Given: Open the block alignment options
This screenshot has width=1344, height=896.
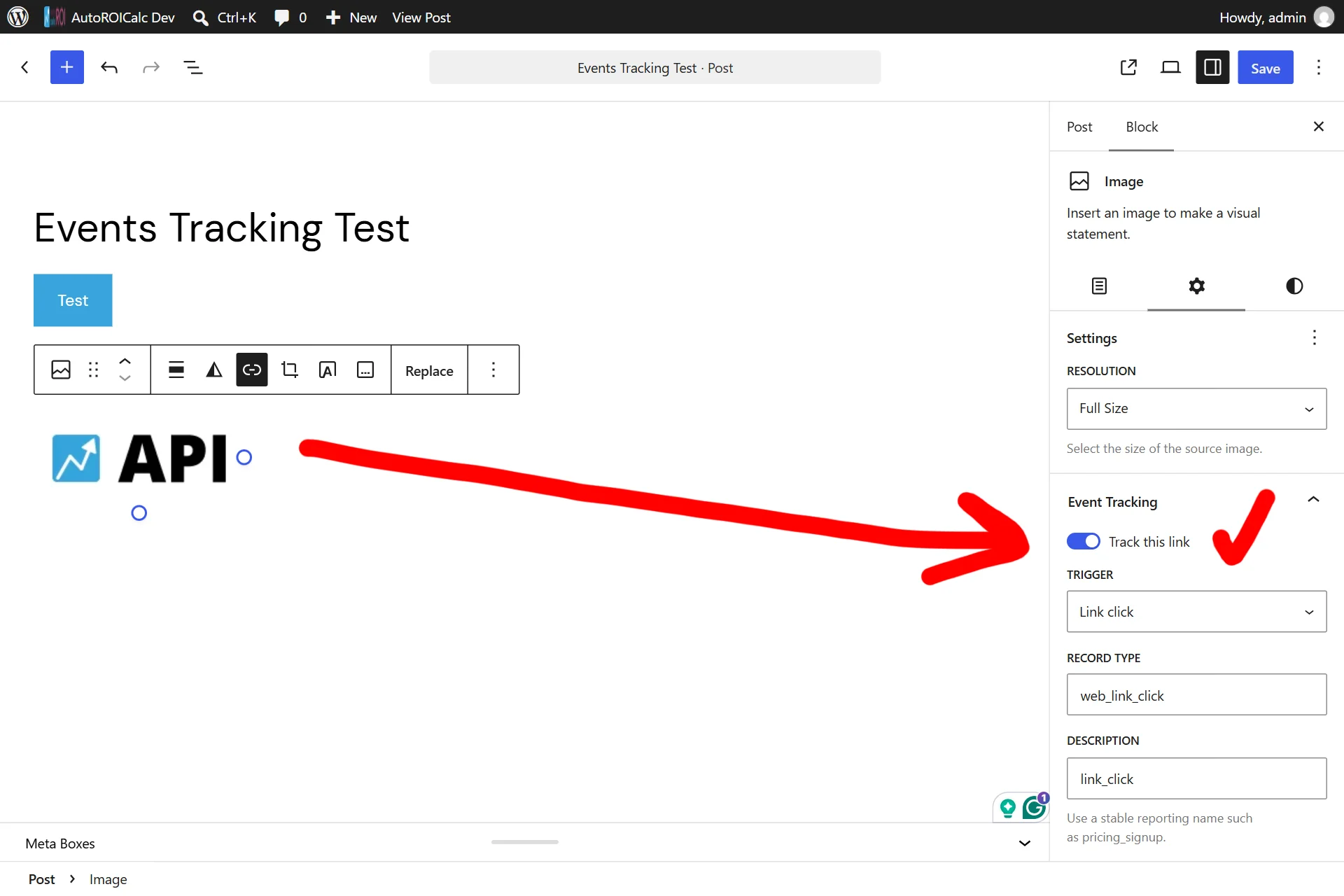Looking at the screenshot, I should click(176, 370).
